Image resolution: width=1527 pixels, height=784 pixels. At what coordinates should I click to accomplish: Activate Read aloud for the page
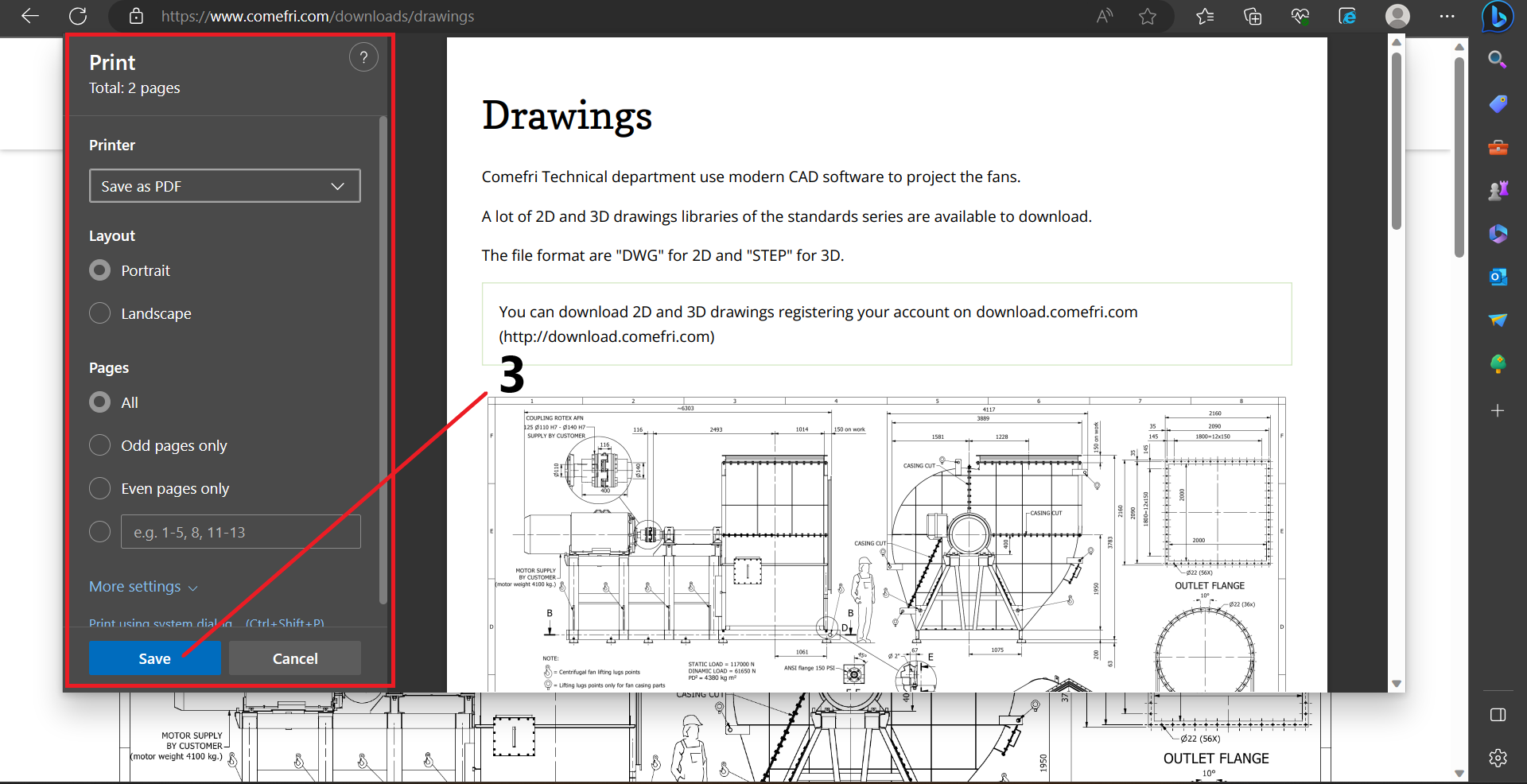[1104, 16]
